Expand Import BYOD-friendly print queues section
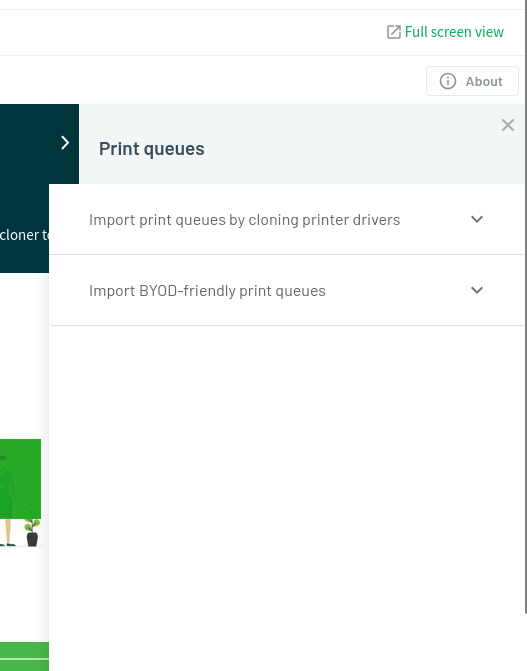 pos(287,291)
